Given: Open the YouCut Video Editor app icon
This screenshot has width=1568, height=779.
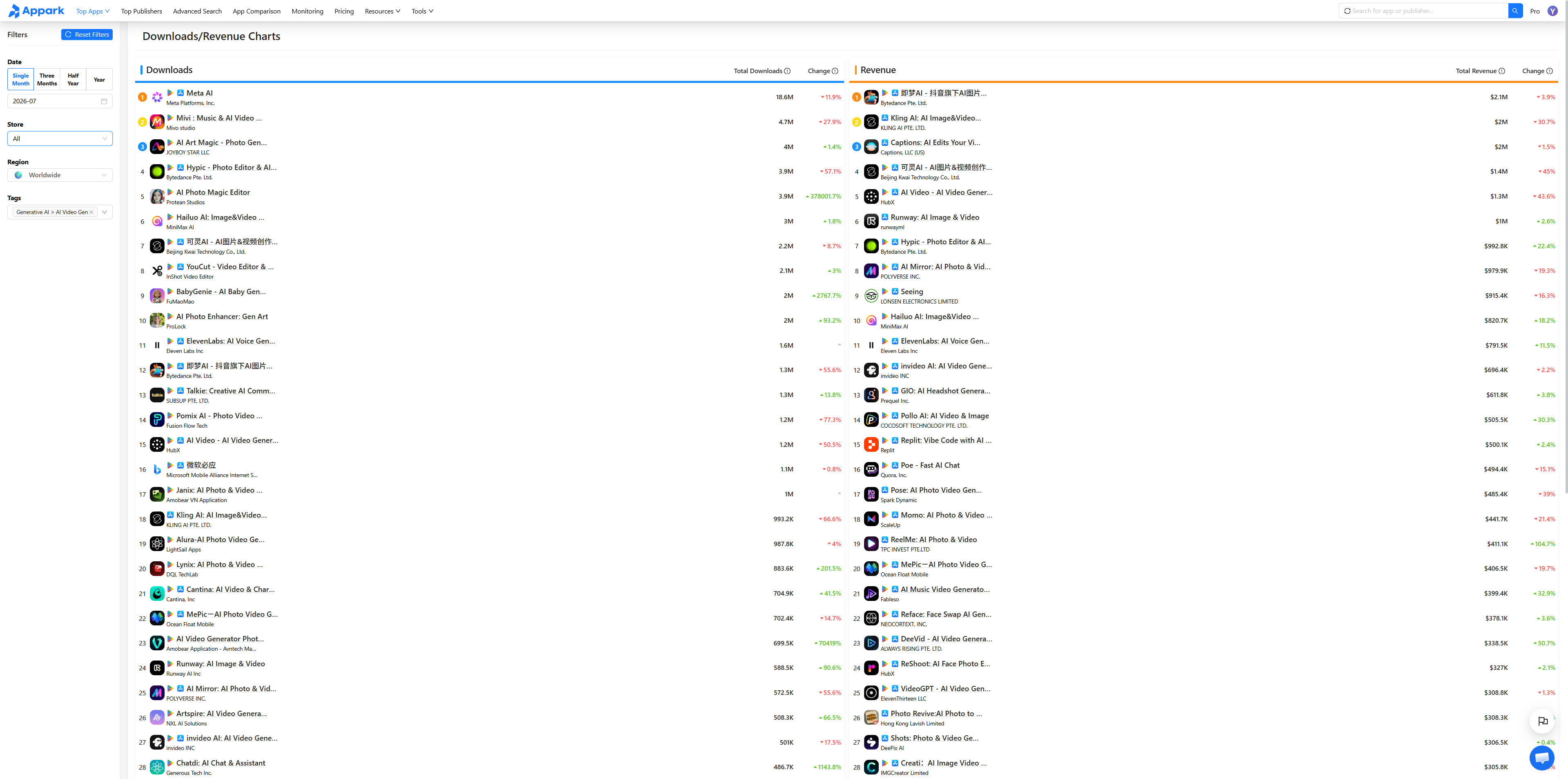Looking at the screenshot, I should pos(157,271).
